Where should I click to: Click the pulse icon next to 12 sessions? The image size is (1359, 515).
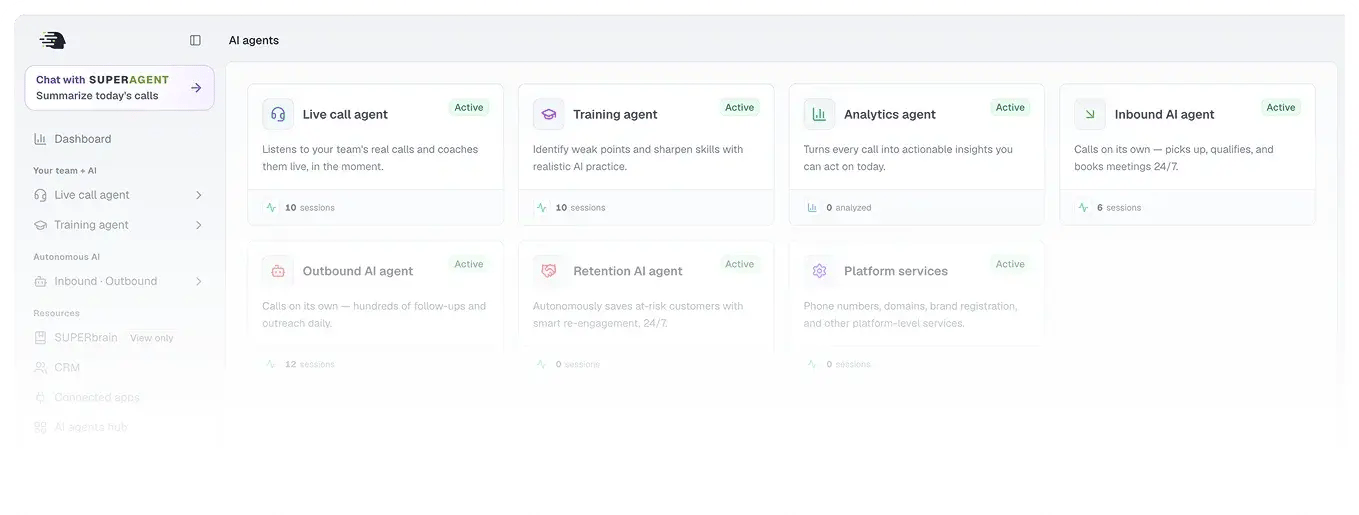[x=271, y=364]
